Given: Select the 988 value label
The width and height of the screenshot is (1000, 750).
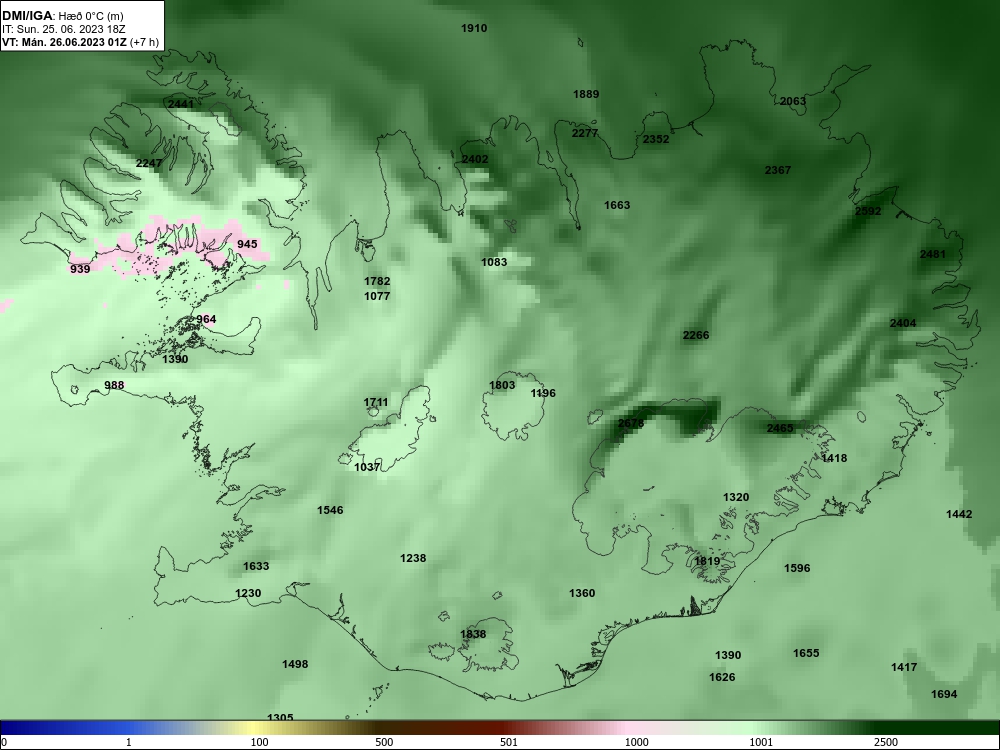Looking at the screenshot, I should 114,385.
